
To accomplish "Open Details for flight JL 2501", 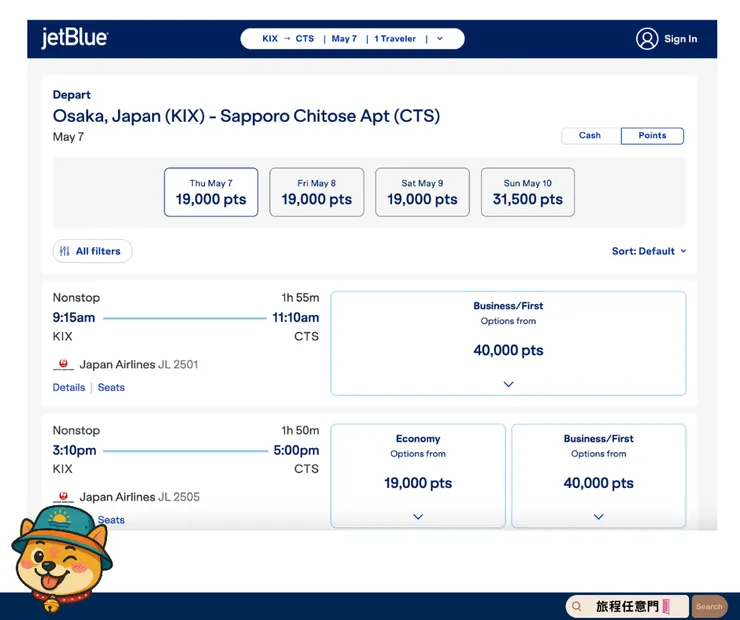I will tap(69, 387).
